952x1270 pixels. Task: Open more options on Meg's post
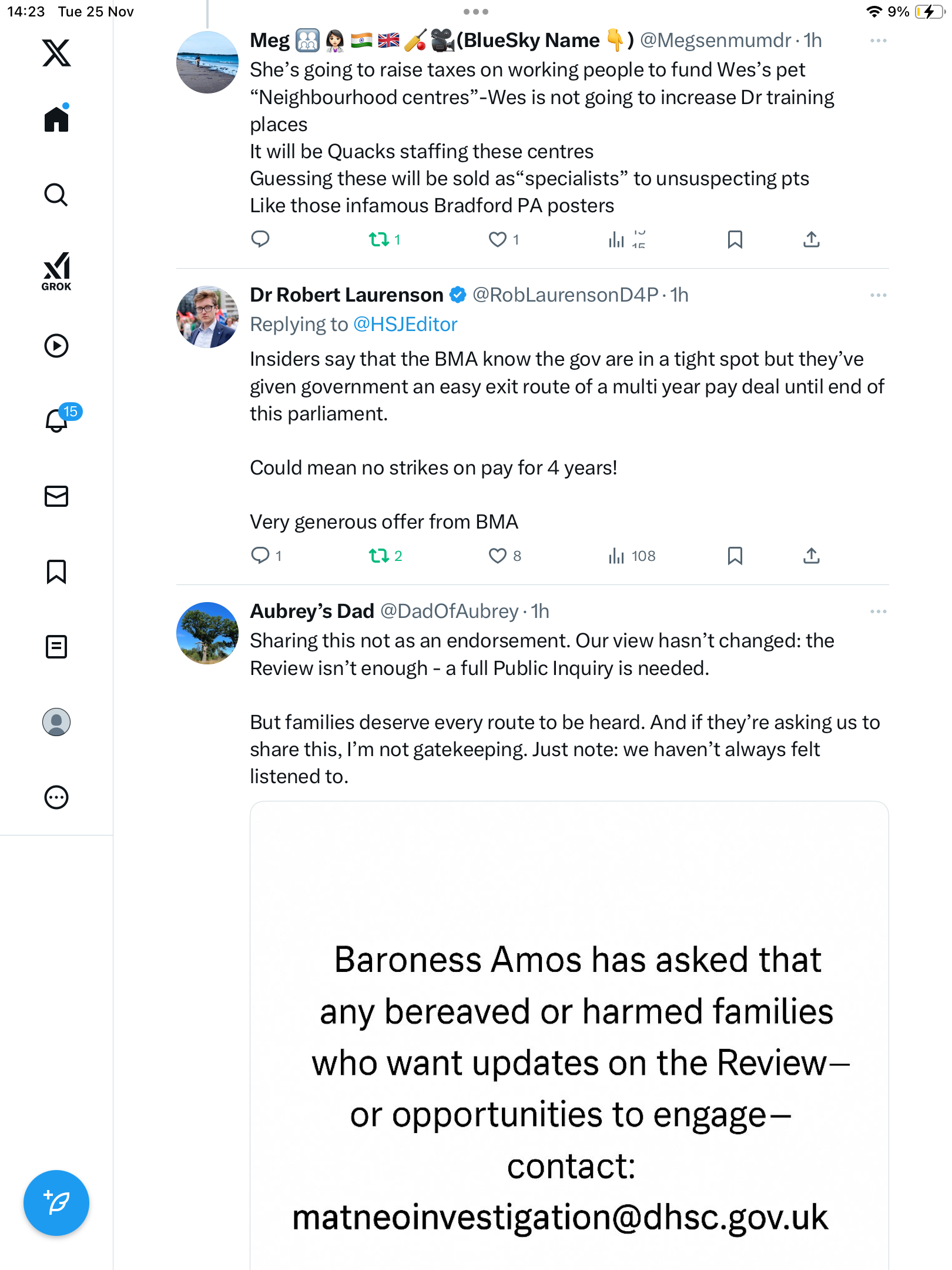click(x=878, y=41)
